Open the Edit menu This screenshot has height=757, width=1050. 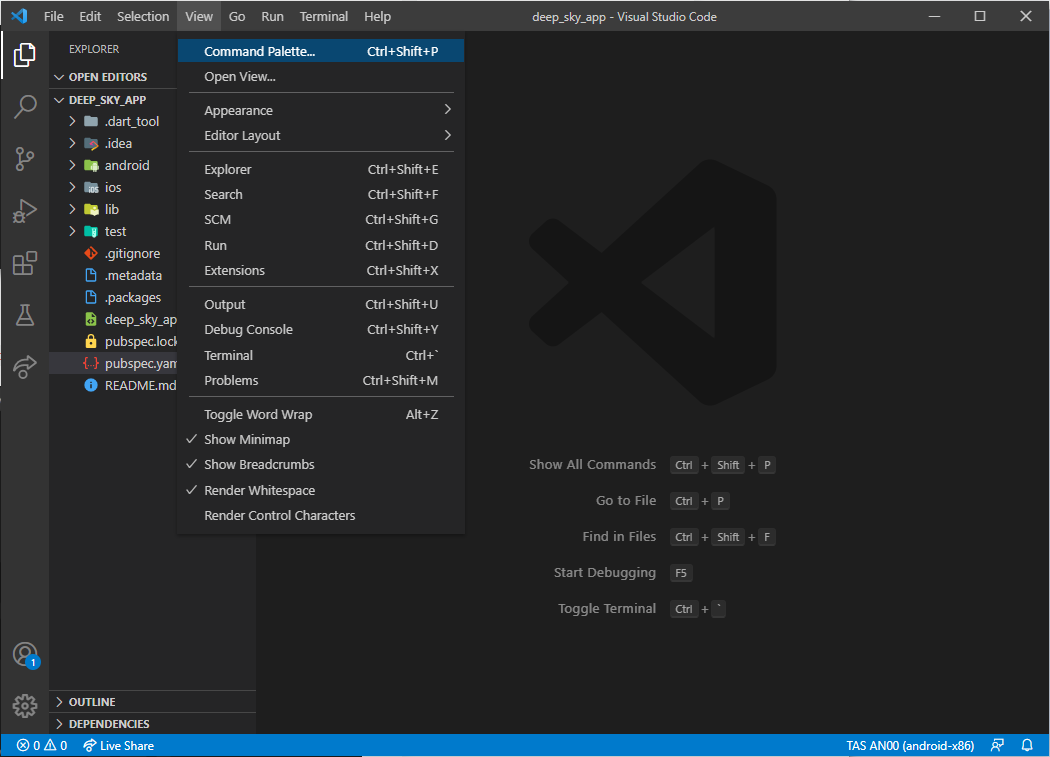click(90, 16)
